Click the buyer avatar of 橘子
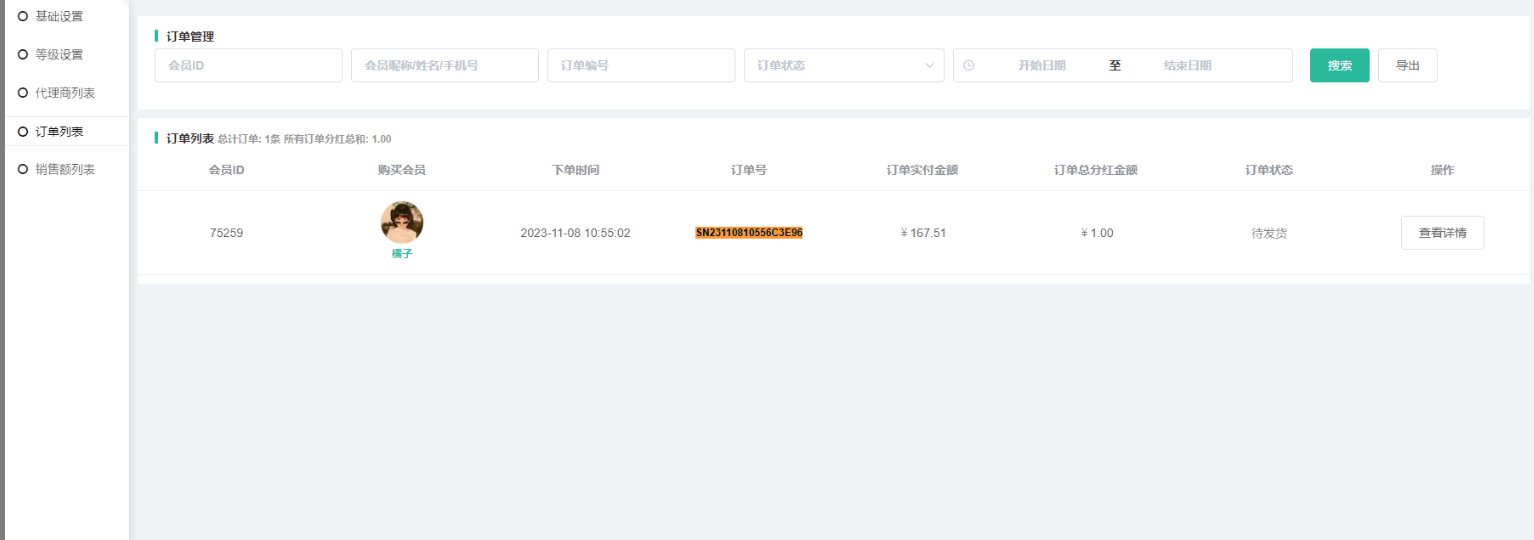 pos(402,222)
